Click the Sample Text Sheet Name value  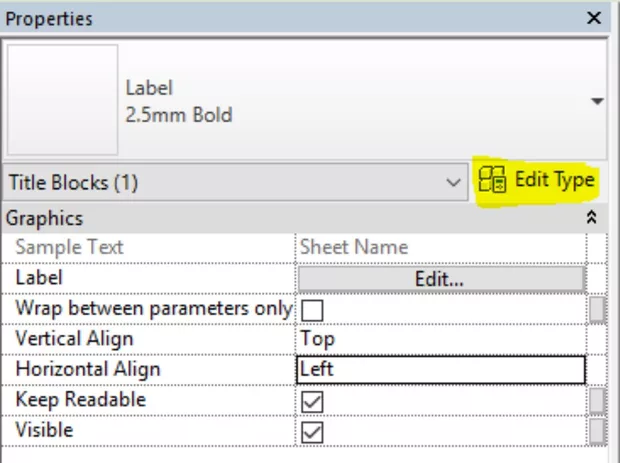[441, 248]
